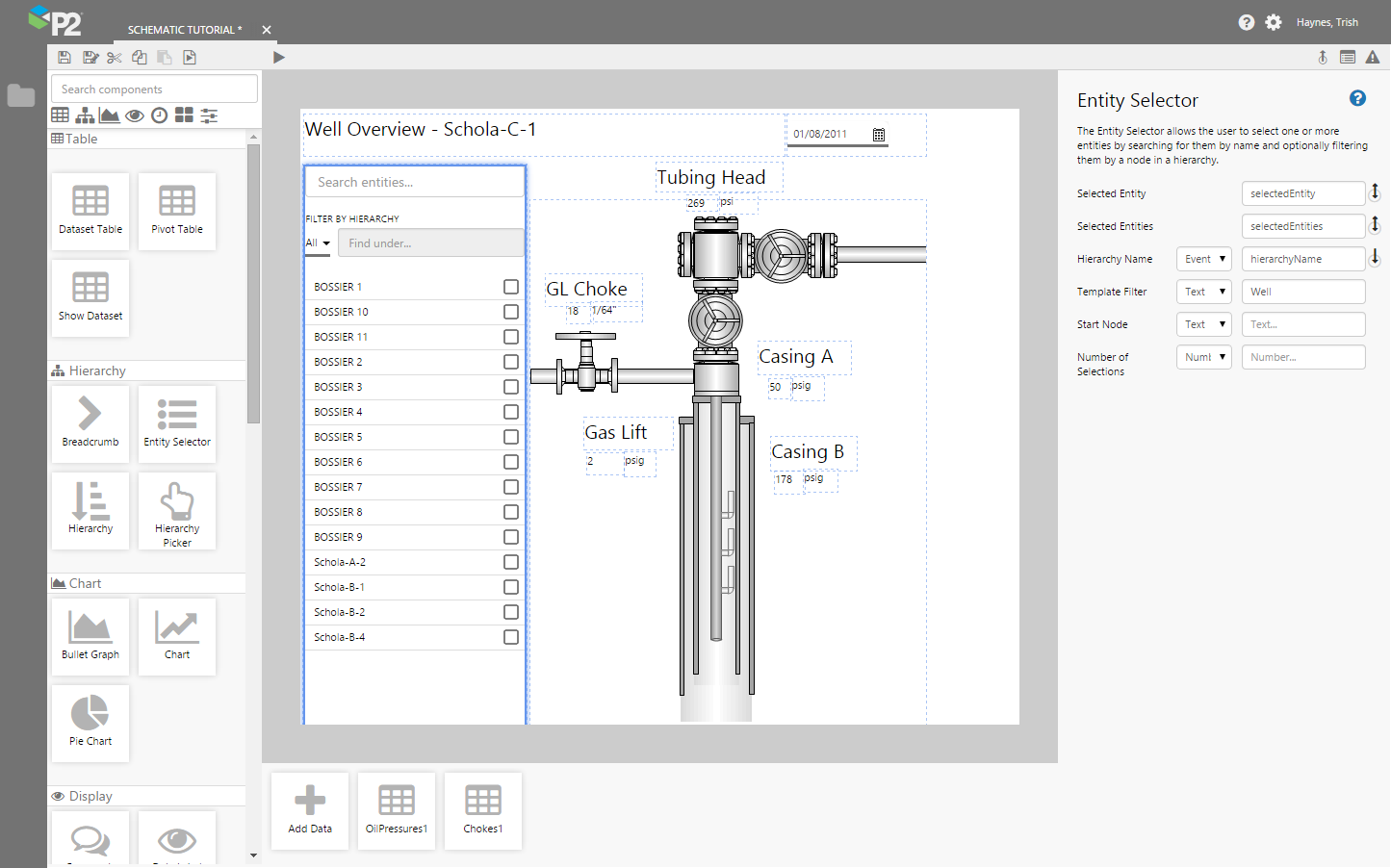The image size is (1391, 868).
Task: Open the calendar date picker icon
Action: [878, 135]
